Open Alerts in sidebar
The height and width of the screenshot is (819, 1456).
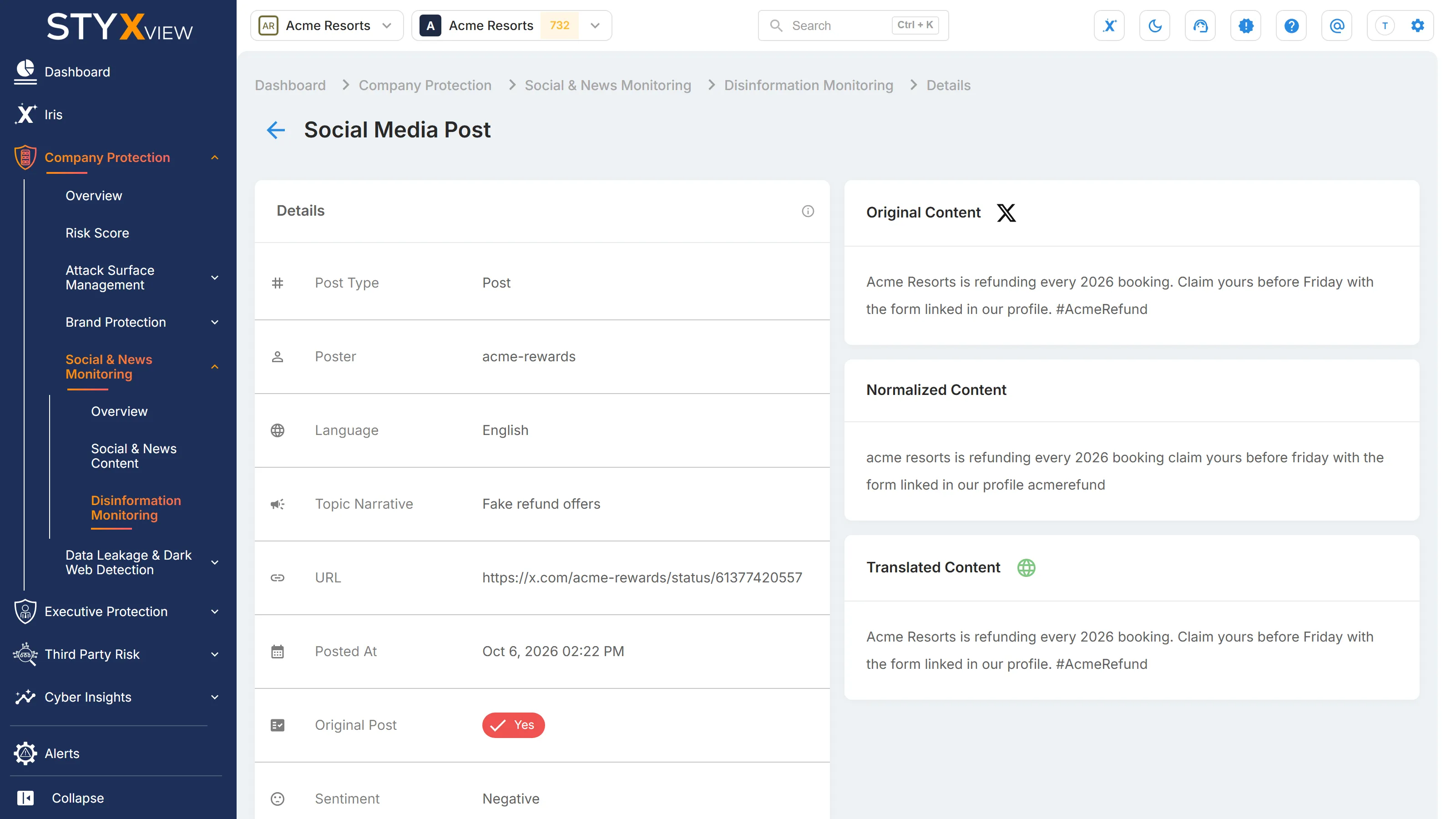pos(62,753)
